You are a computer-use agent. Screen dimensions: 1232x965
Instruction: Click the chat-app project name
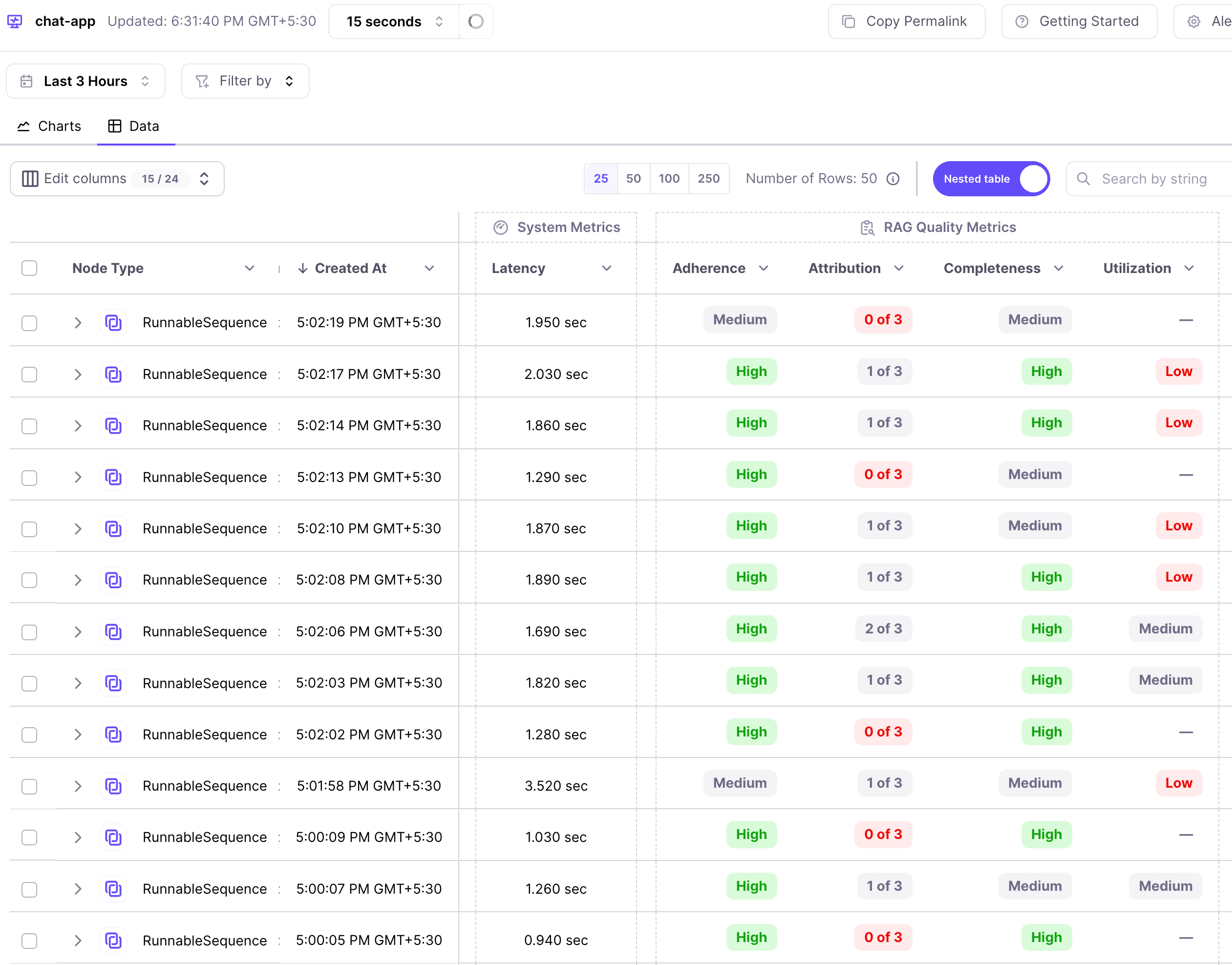tap(65, 21)
